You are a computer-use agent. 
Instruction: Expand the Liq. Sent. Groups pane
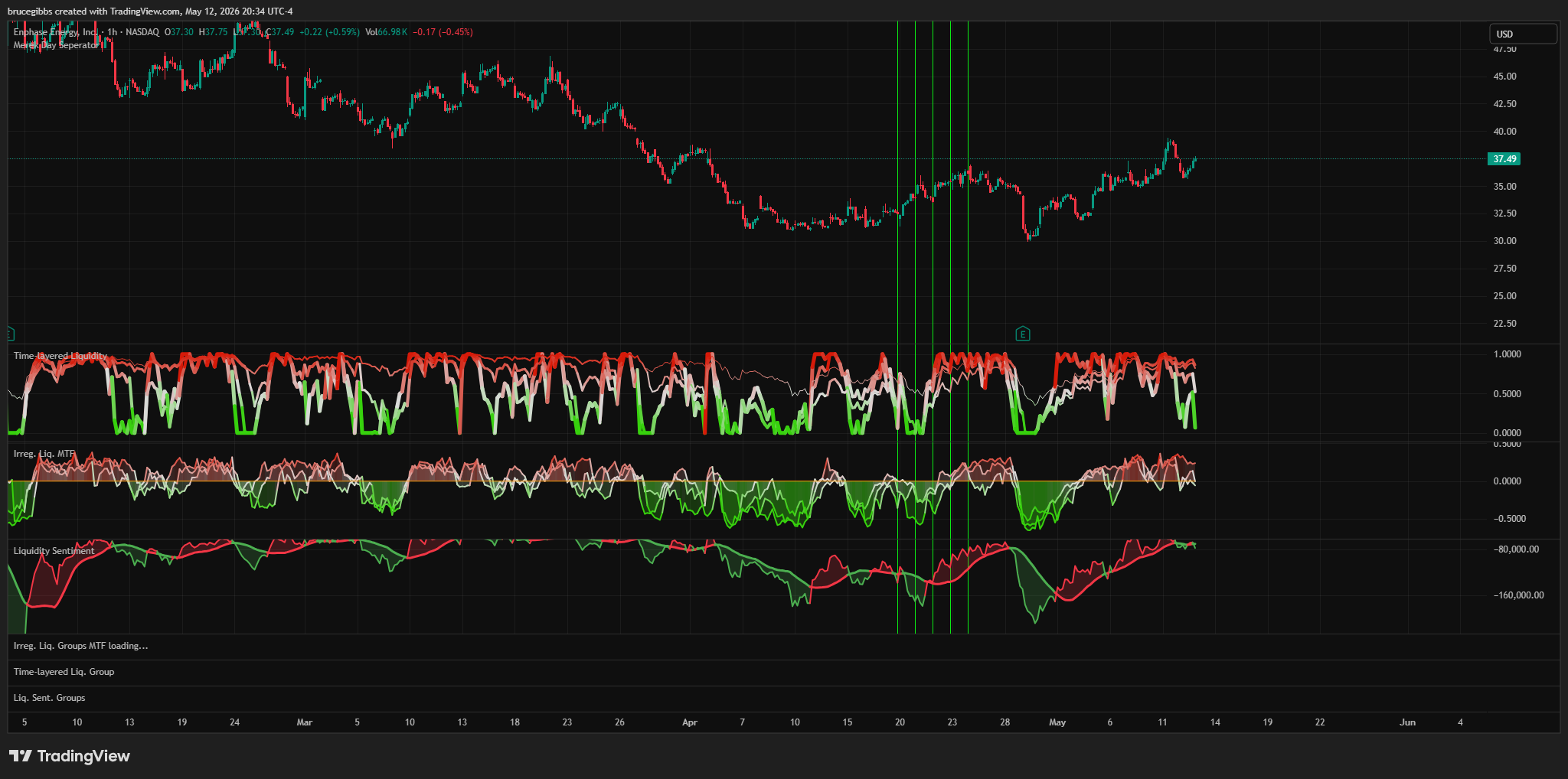click(x=50, y=698)
